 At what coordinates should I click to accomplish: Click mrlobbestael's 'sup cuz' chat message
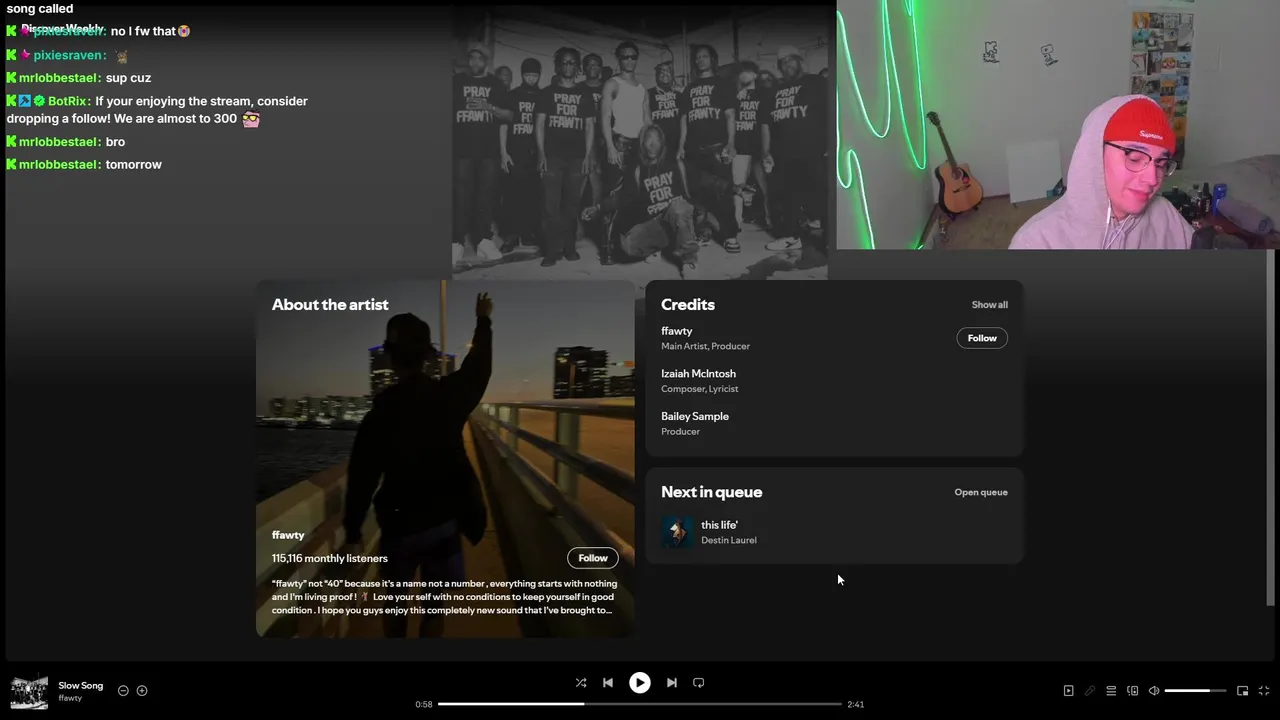click(78, 78)
